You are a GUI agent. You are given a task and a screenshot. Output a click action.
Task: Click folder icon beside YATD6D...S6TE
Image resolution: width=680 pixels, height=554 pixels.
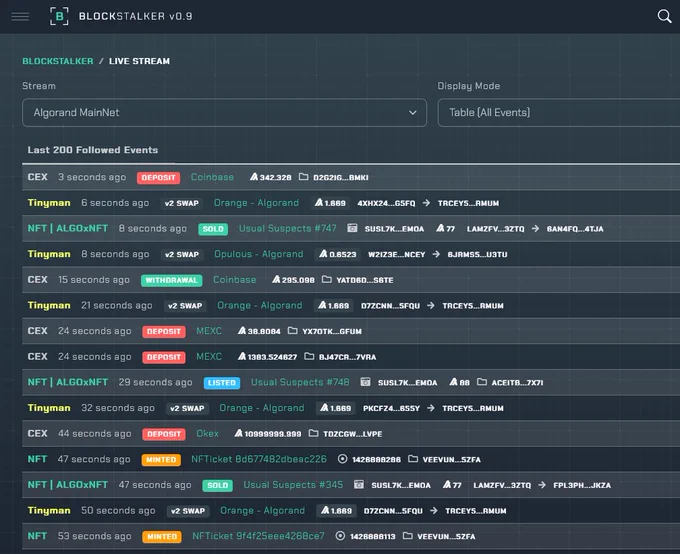coord(327,279)
